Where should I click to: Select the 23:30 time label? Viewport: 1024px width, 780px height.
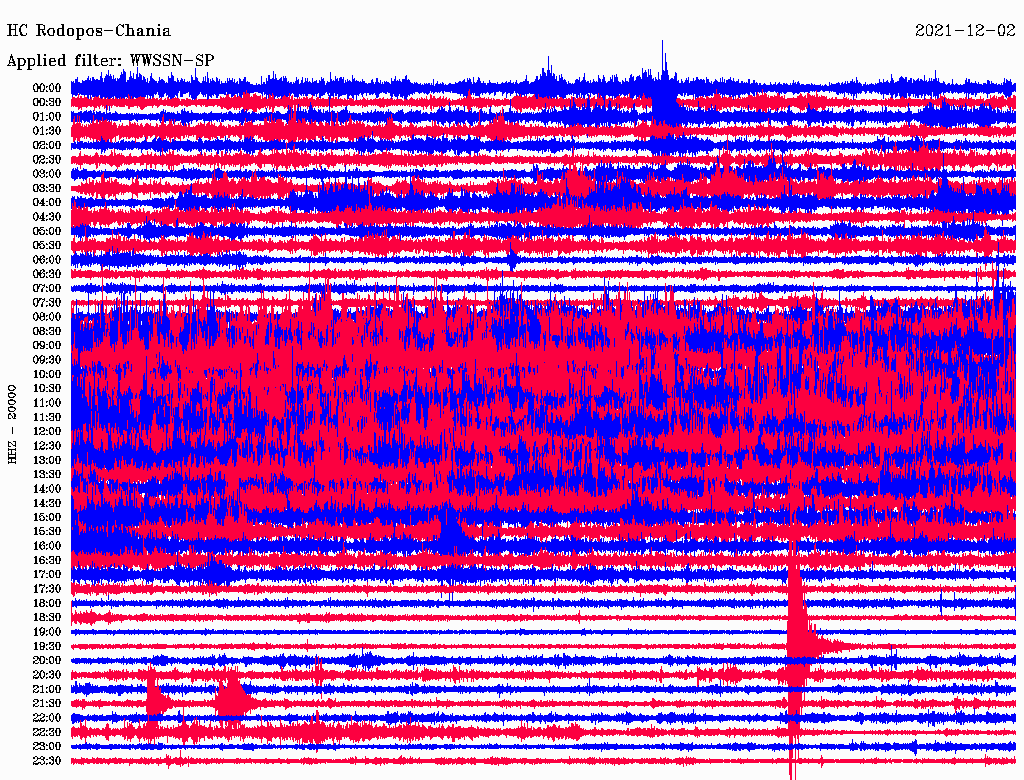tap(46, 761)
